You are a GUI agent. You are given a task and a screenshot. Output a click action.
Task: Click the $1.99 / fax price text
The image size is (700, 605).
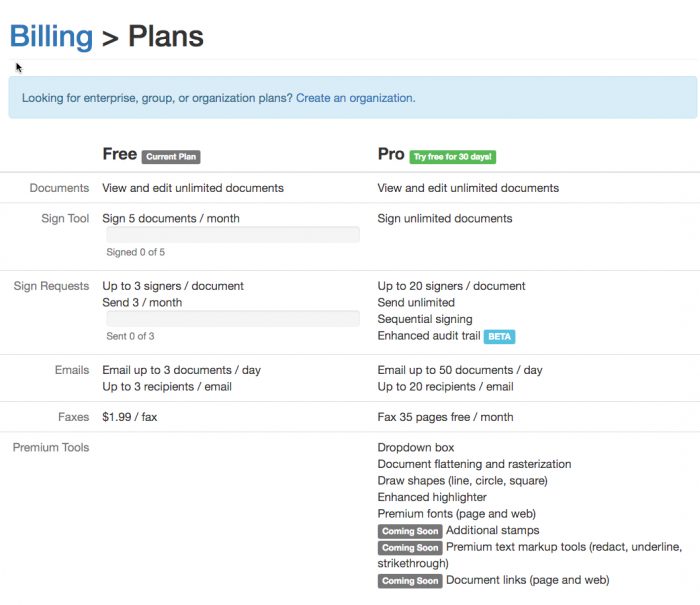130,417
